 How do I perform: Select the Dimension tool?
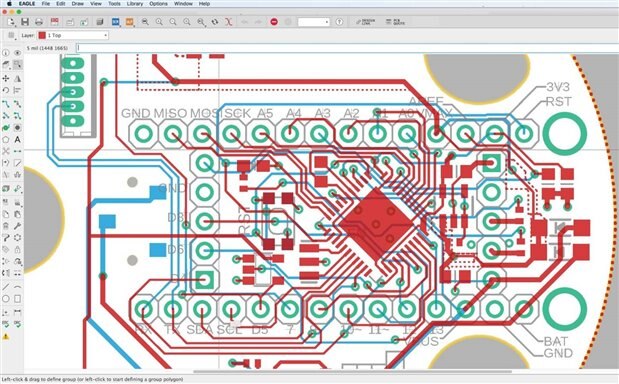17,312
